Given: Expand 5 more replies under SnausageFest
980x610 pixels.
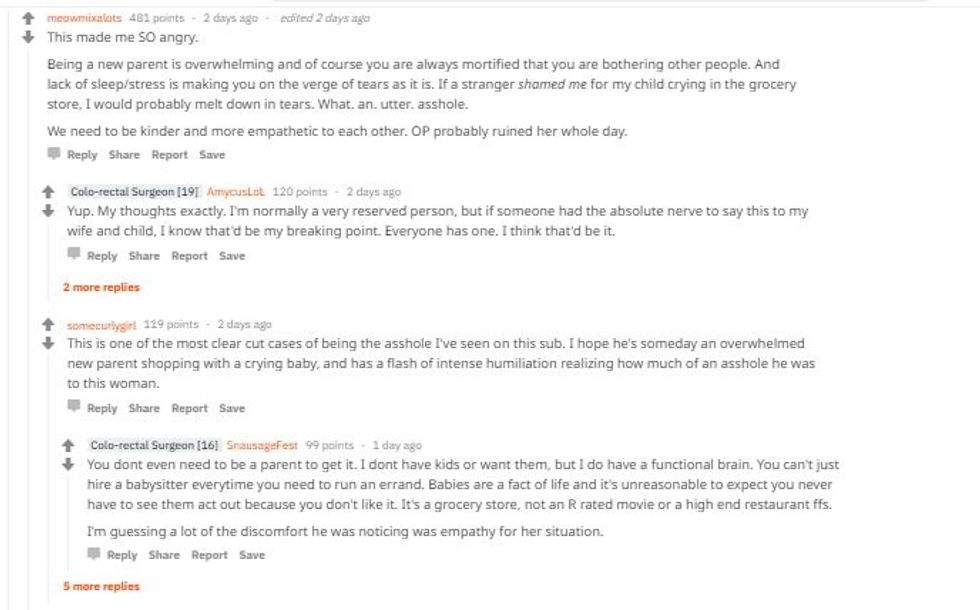Looking at the screenshot, I should [101, 586].
